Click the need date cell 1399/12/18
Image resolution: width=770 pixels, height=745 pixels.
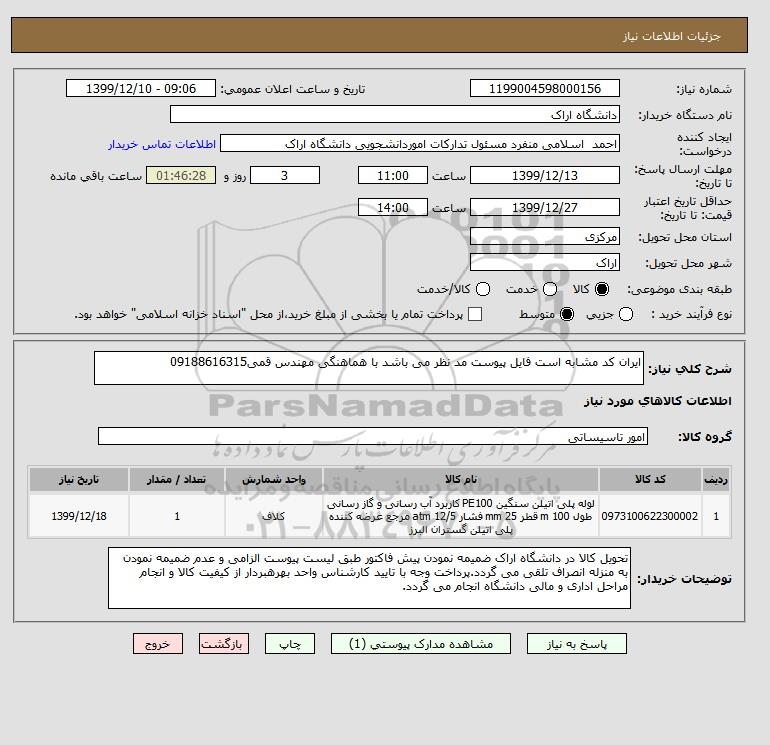[79, 516]
